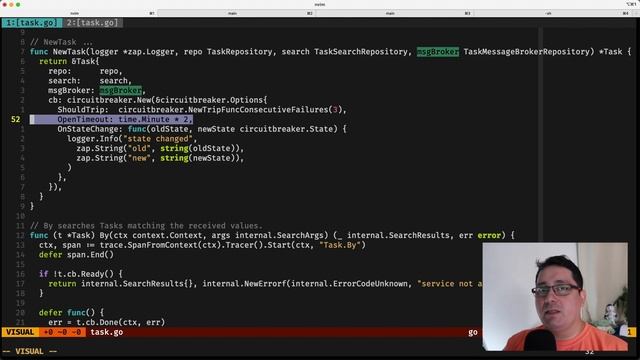
Task: Click the red close window button
Action: (4, 4)
